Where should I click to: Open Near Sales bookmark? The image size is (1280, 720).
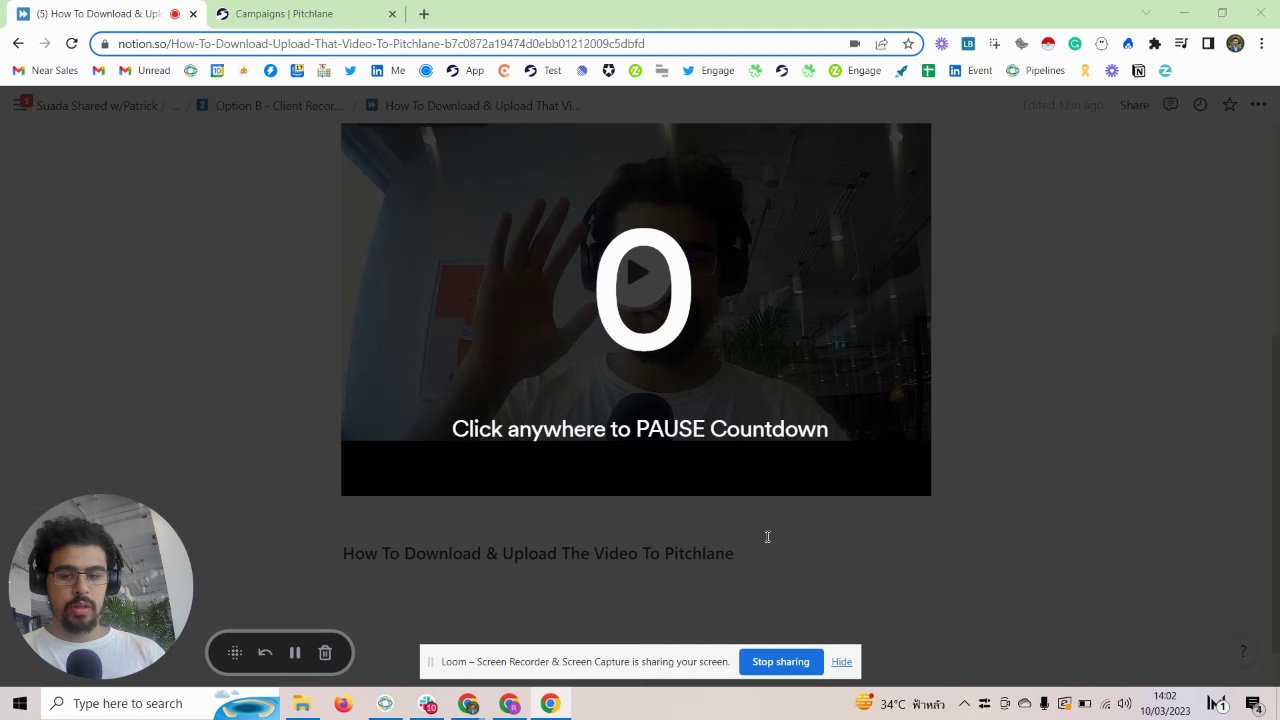[x=45, y=71]
